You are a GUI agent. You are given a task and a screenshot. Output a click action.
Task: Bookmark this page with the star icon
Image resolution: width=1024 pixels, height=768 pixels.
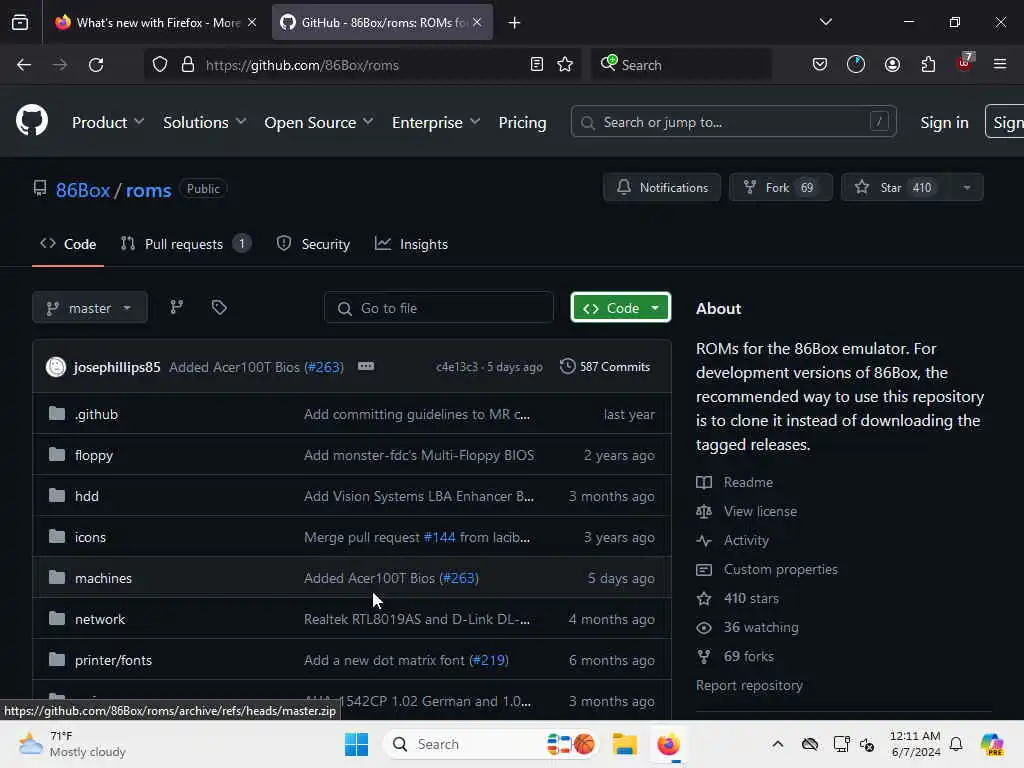tap(566, 64)
